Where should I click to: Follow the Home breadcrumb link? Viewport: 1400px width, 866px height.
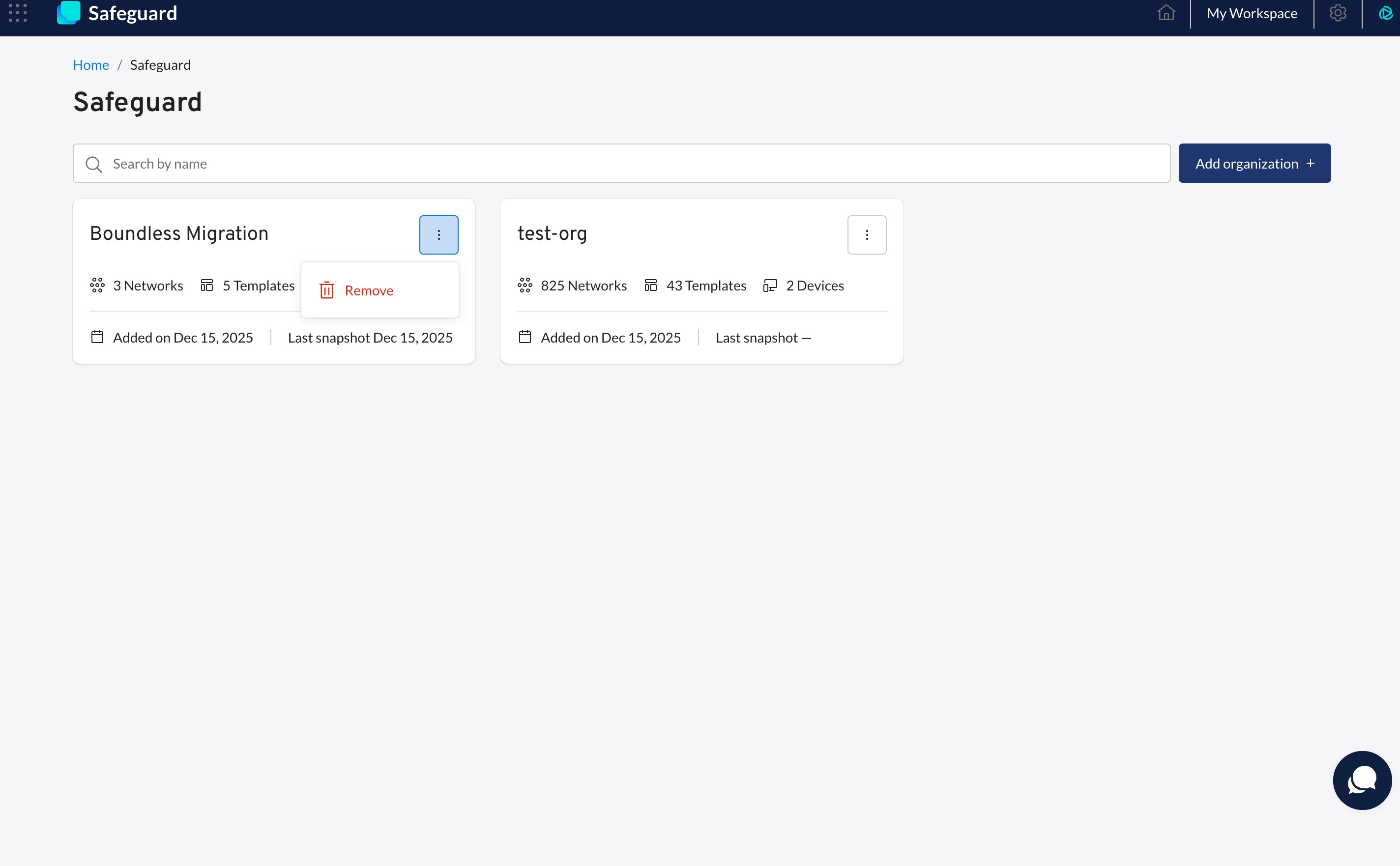click(90, 65)
